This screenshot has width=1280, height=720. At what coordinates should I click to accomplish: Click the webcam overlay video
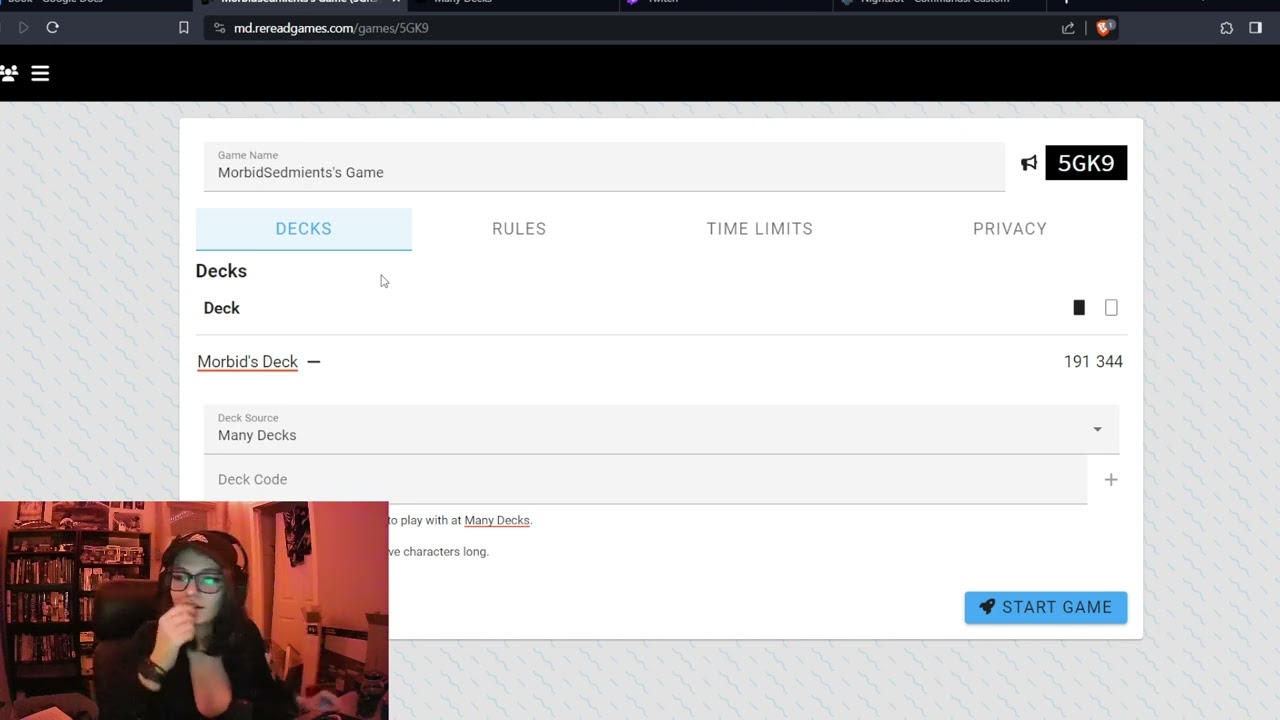pos(194,611)
